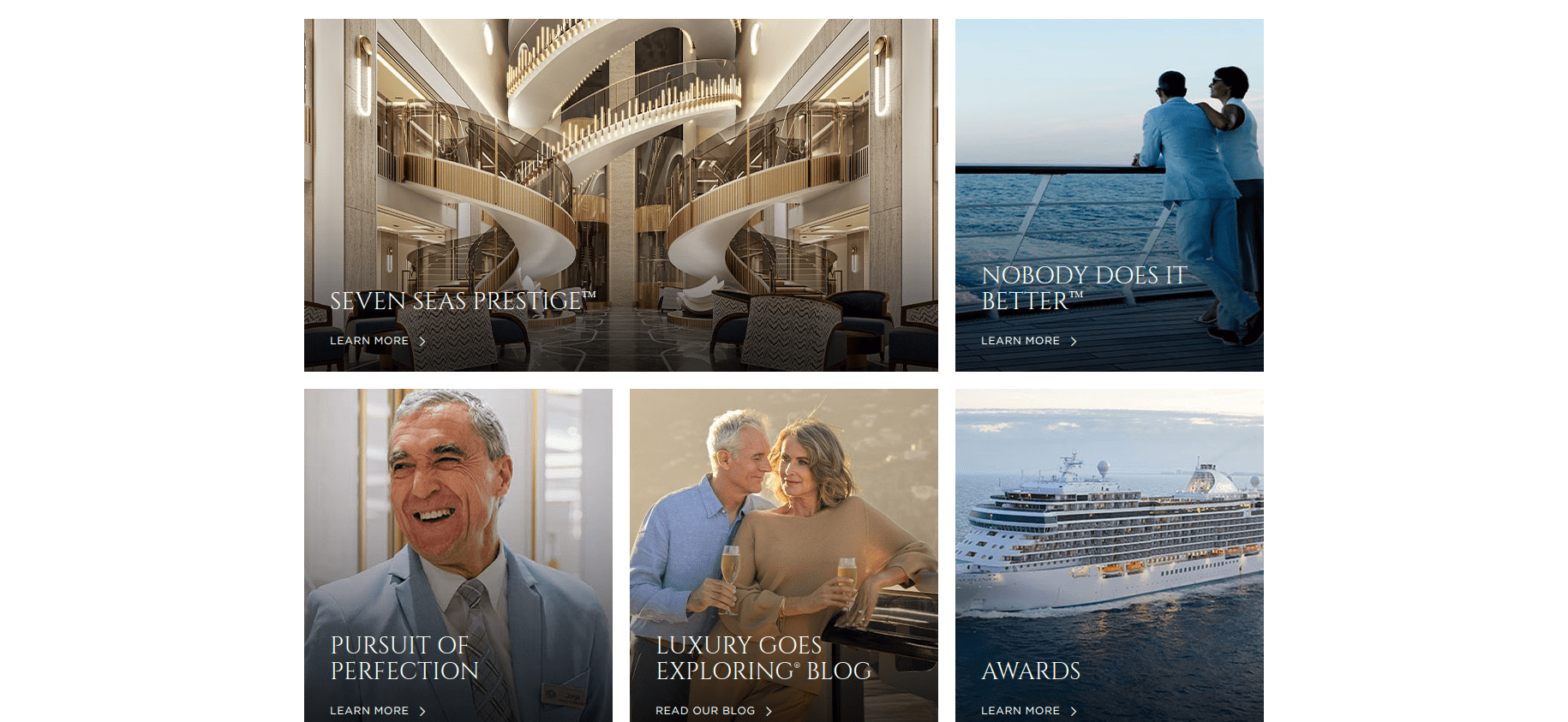The height and width of the screenshot is (722, 1568).
Task: Click the Seven Seas Prestige heading
Action: [x=463, y=301]
